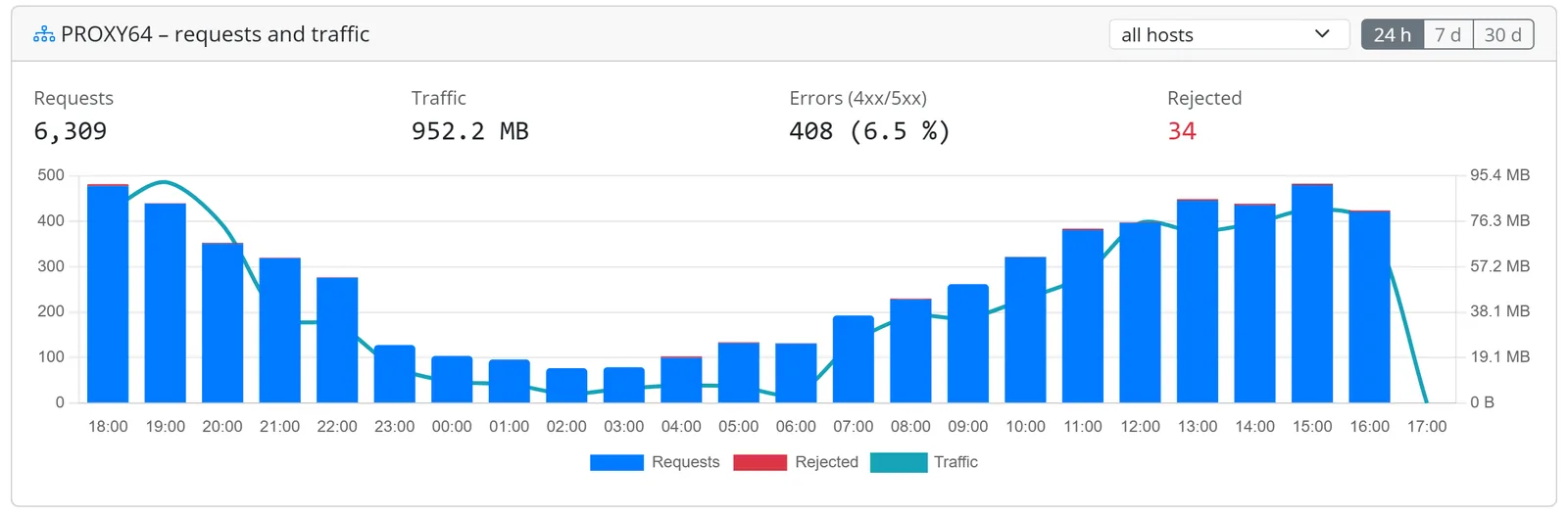Toggle the Traffic legend entry
1568x515 pixels.
924,462
